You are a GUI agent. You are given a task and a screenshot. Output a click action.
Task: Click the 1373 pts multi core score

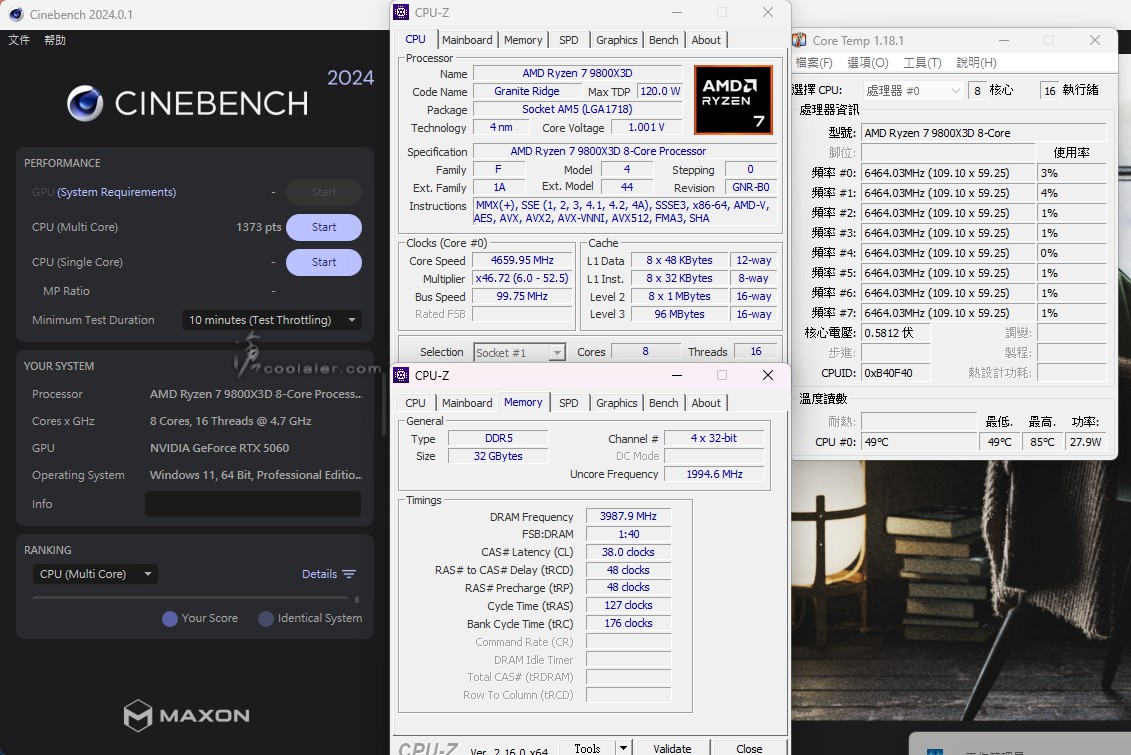tap(259, 227)
